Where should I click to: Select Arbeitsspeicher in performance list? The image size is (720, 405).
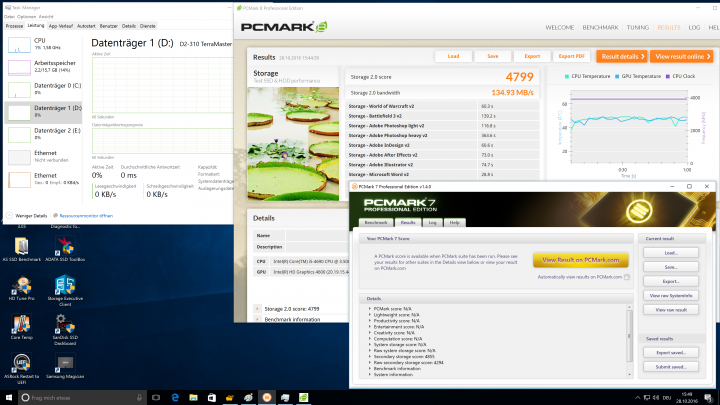[43, 67]
